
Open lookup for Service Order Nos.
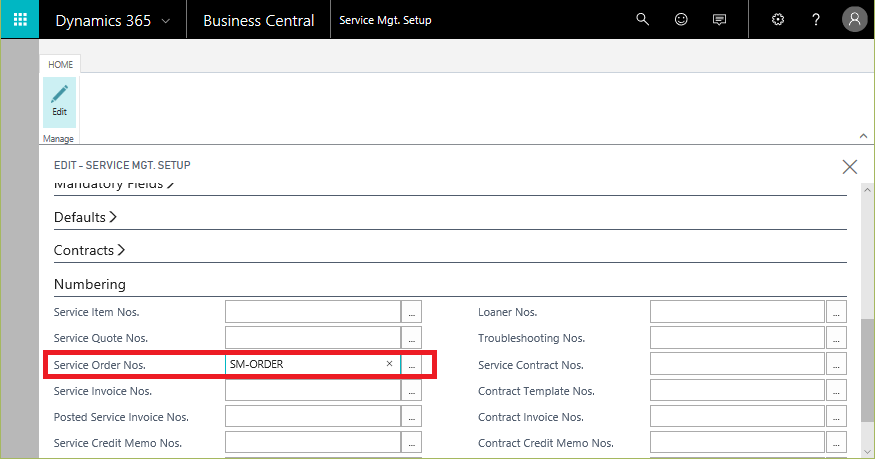(x=411, y=364)
